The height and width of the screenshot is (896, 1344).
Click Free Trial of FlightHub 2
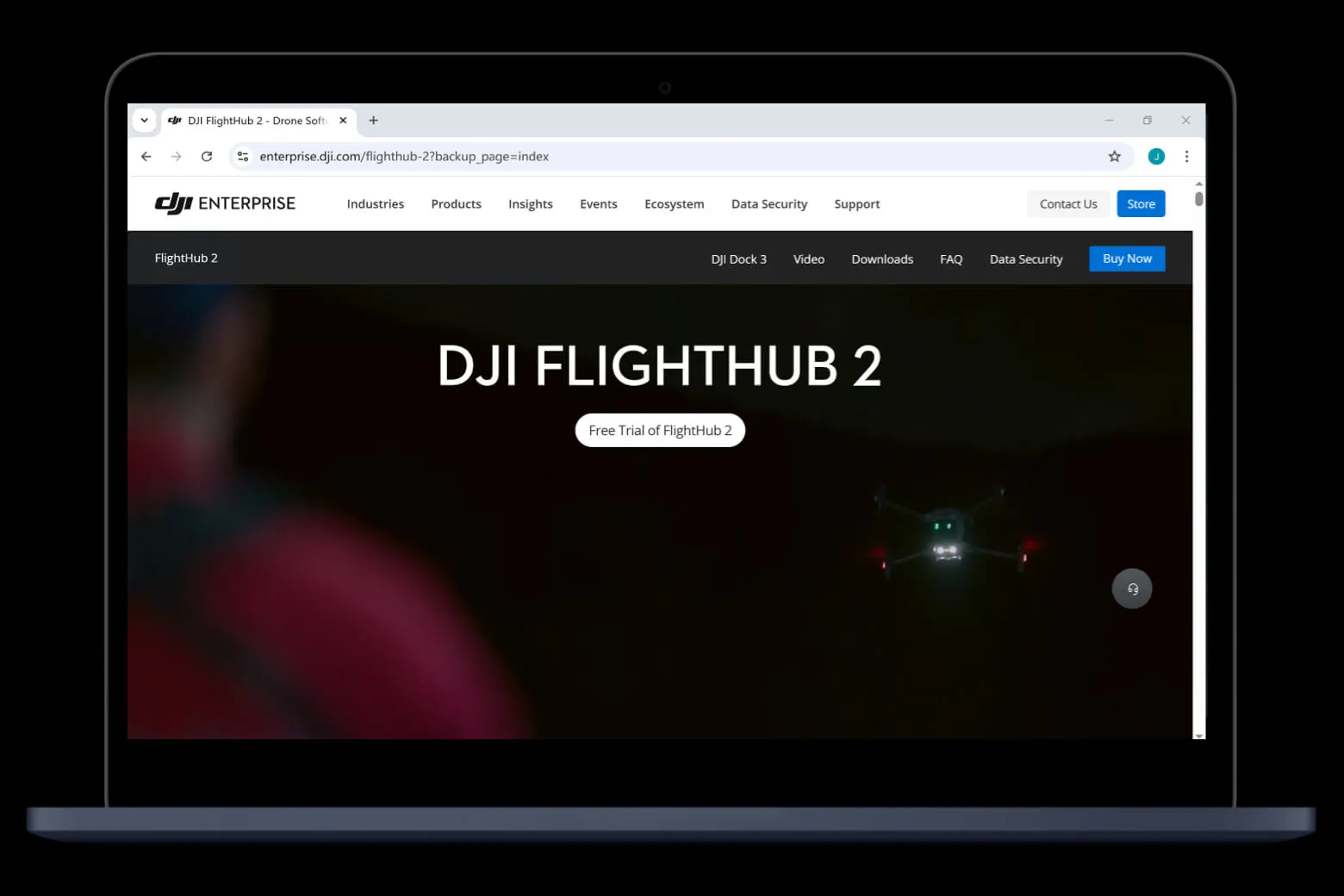pos(660,431)
